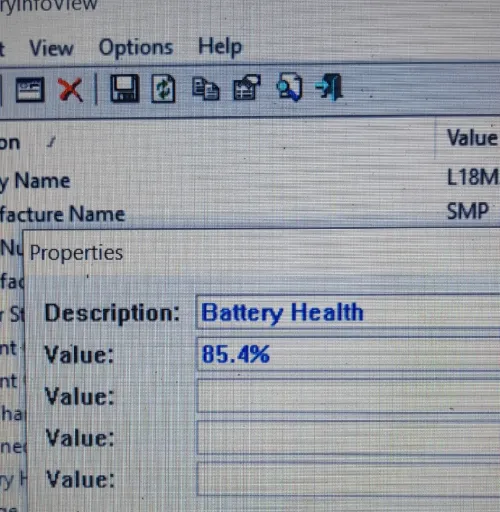The width and height of the screenshot is (500, 512).
Task: Open the Options menu
Action: click(136, 48)
